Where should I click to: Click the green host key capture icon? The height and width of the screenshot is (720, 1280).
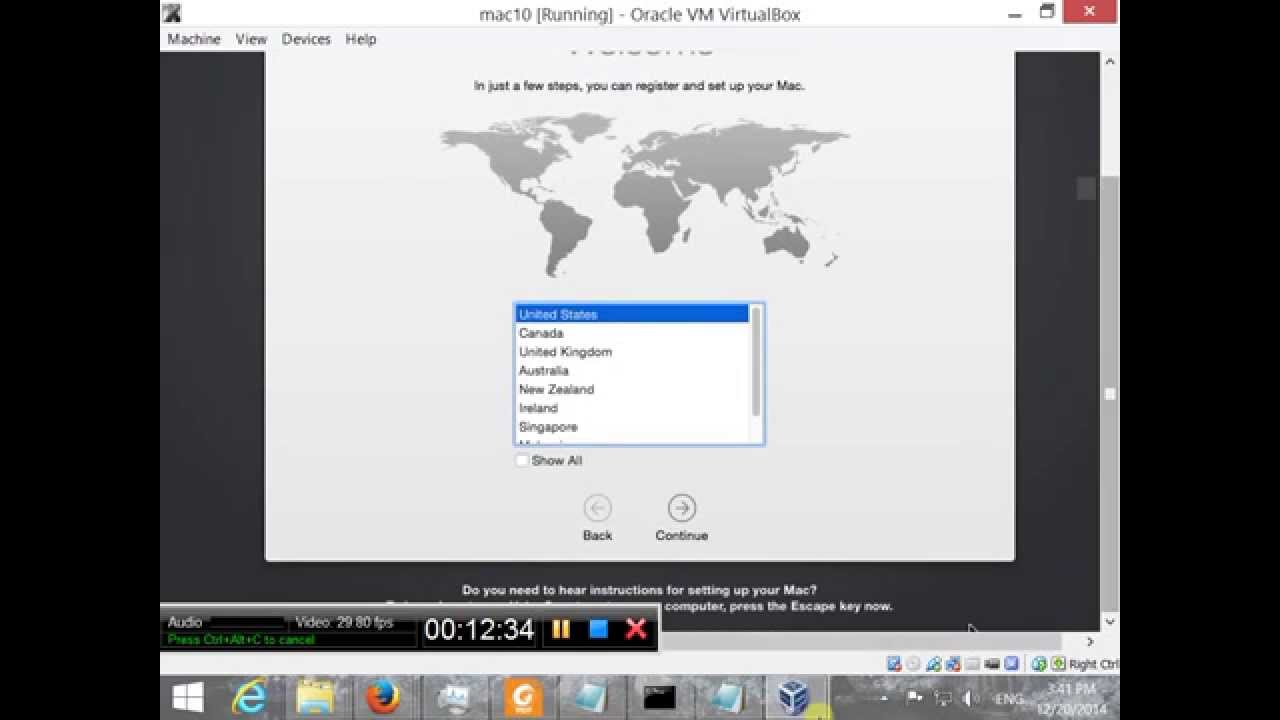point(1058,664)
